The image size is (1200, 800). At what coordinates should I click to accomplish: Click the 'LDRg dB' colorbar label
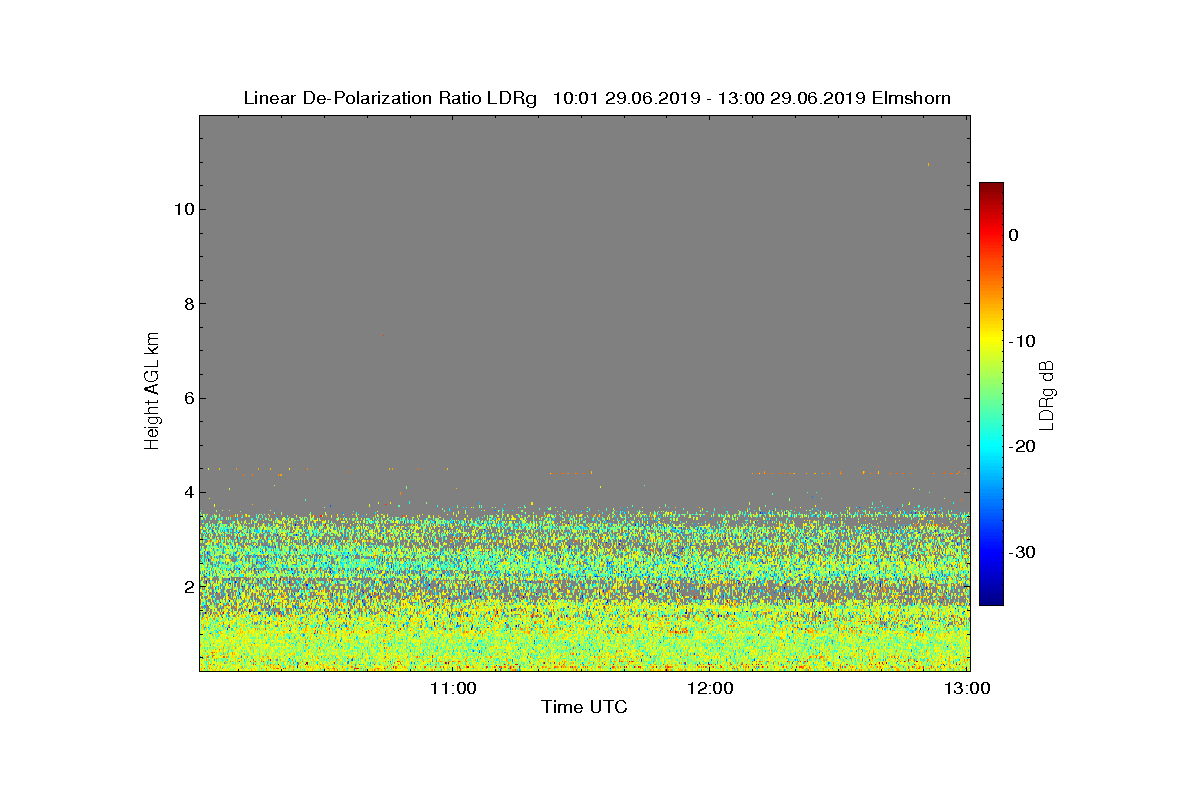[x=1047, y=394]
